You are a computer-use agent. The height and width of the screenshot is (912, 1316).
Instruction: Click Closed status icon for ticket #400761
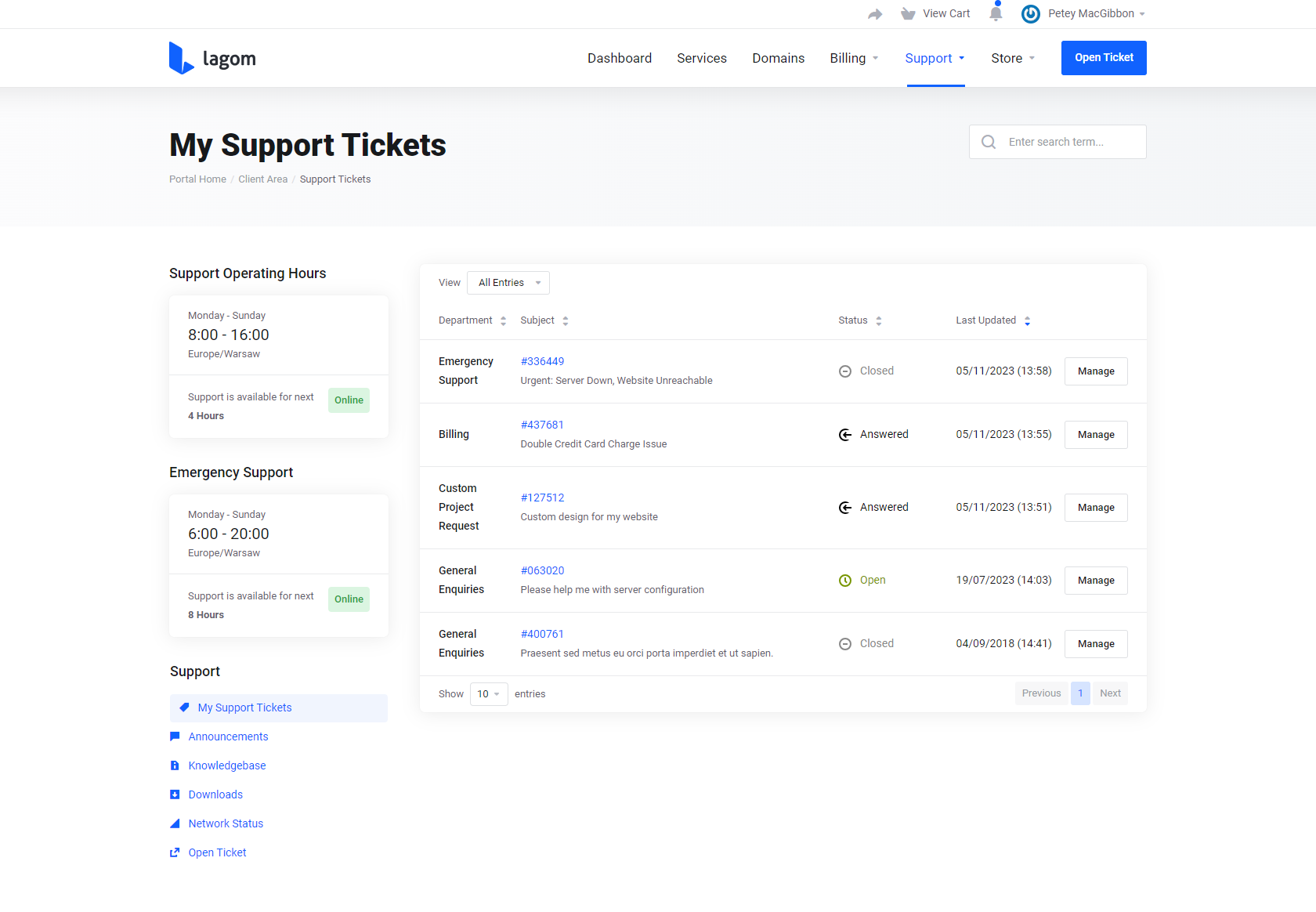[845, 644]
